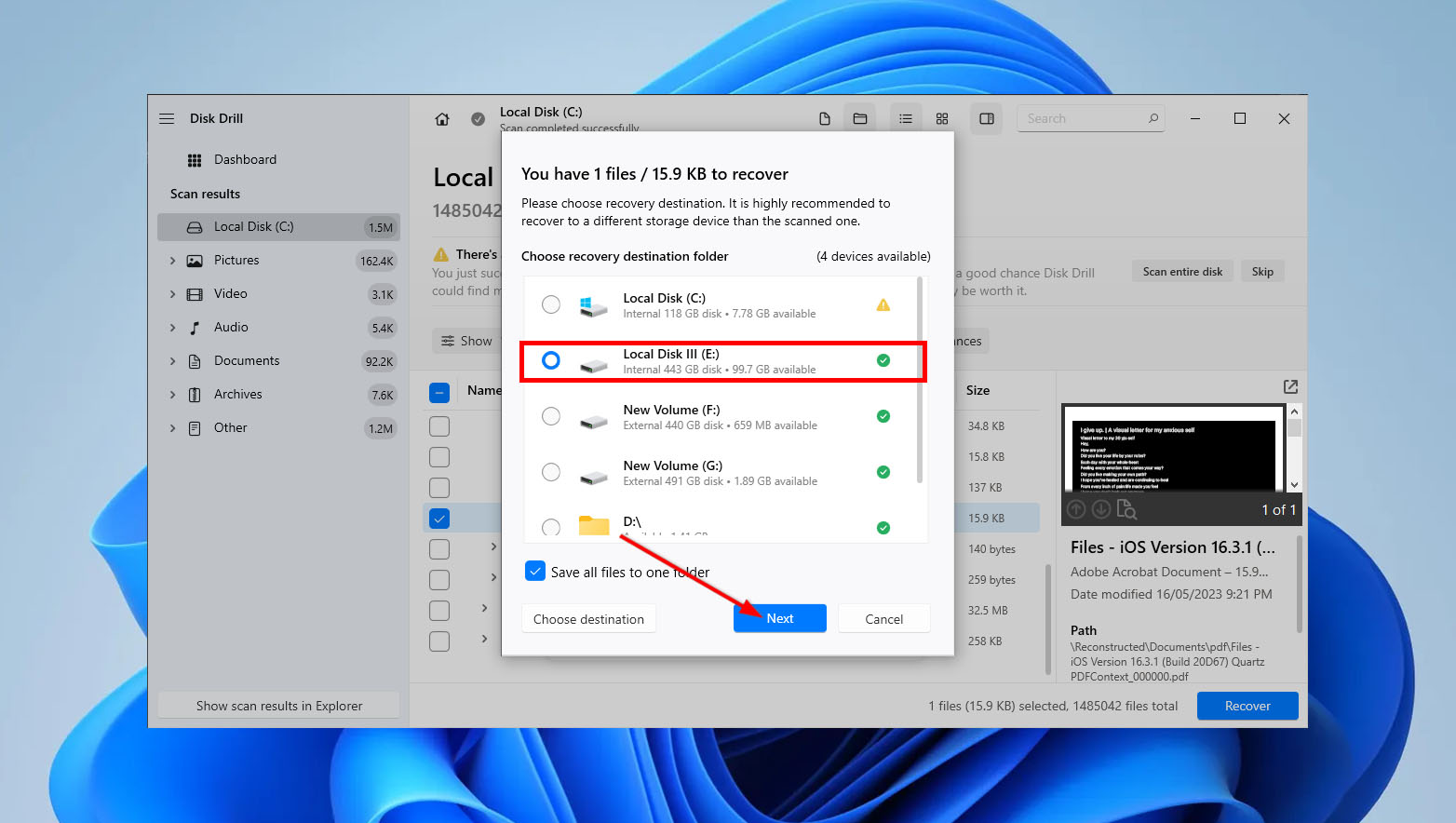Viewport: 1456px width, 823px height.
Task: Click the destination list scrollbar
Action: (920, 382)
